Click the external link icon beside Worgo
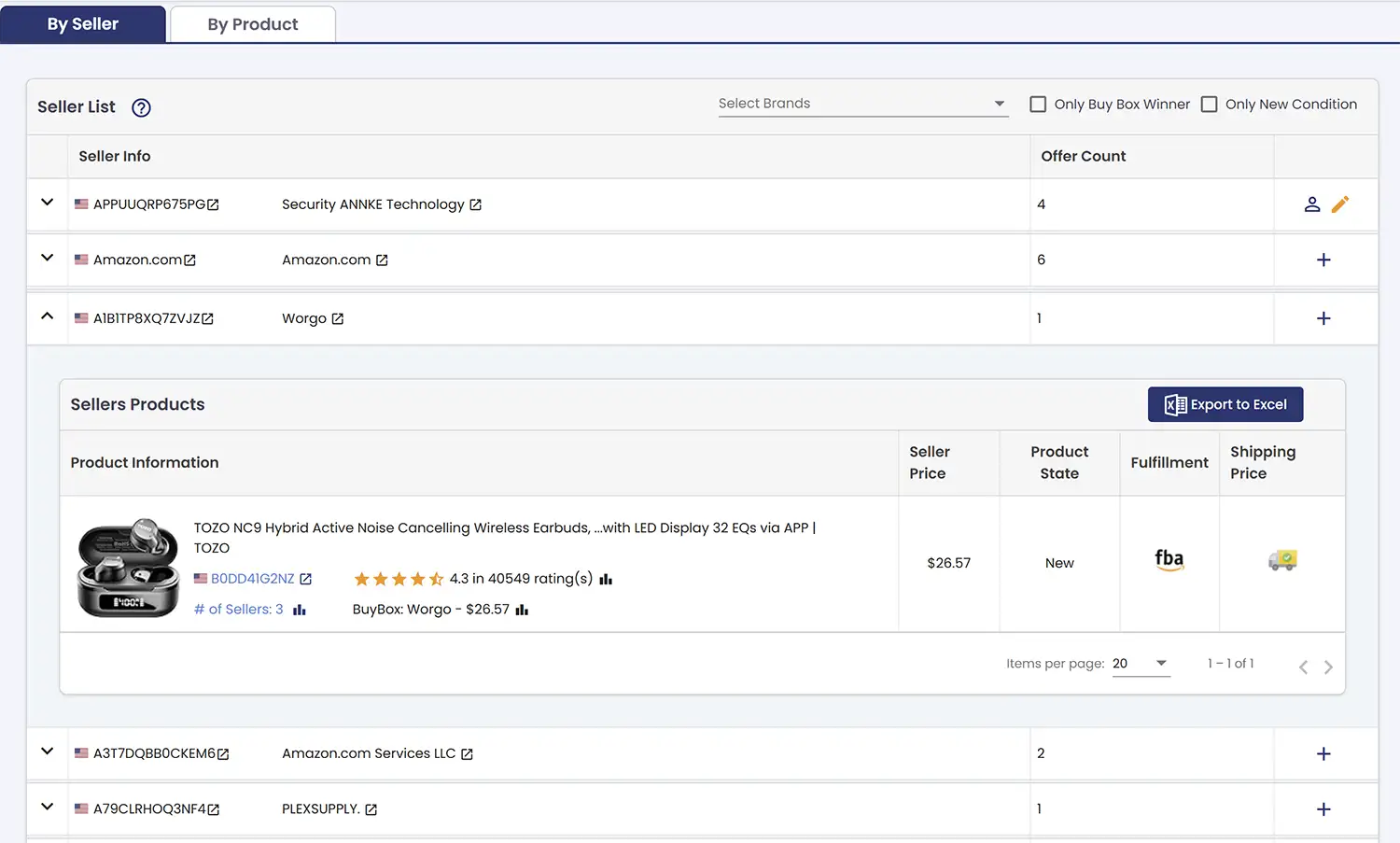The height and width of the screenshot is (843, 1400). (338, 317)
